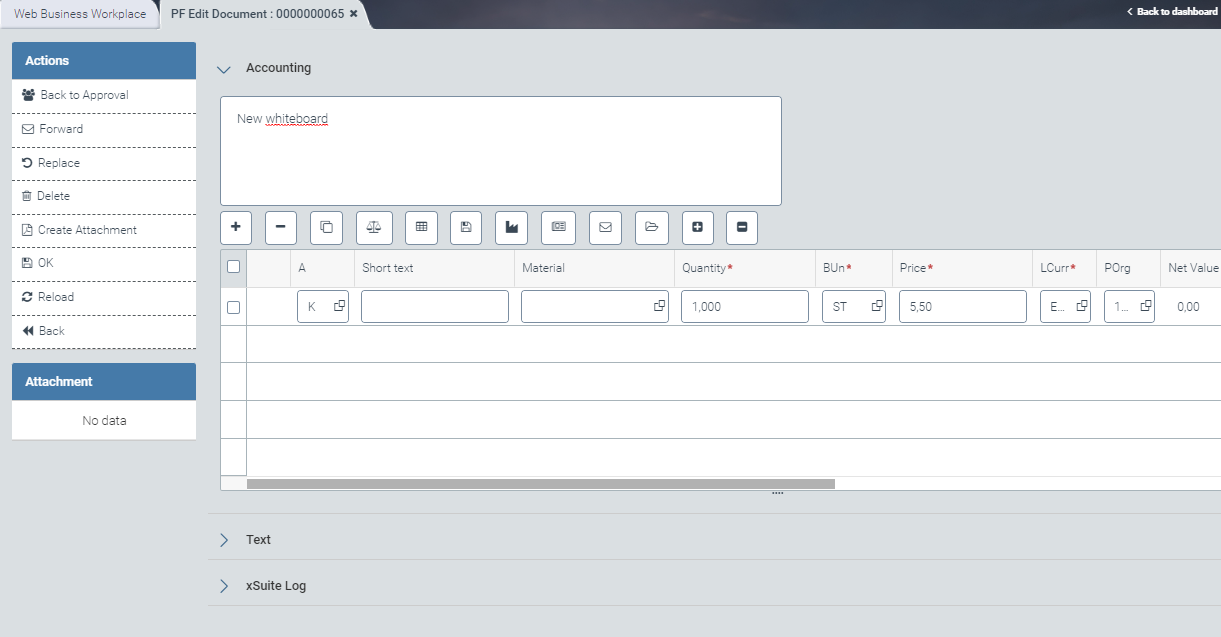The image size is (1221, 637).
Task: Click the whiteboard link in the note
Action: click(300, 118)
